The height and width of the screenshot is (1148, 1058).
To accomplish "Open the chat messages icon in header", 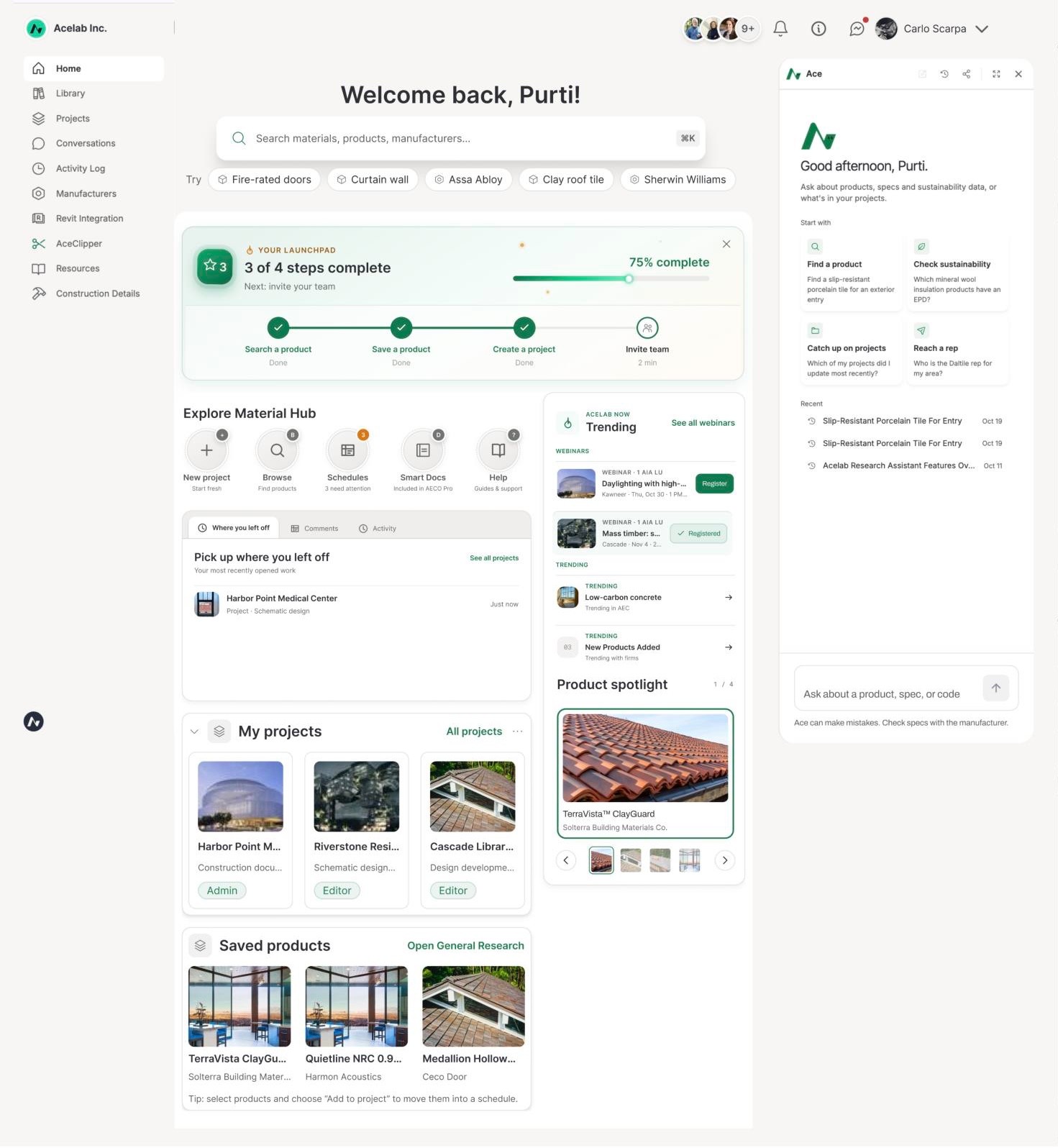I will click(x=857, y=29).
